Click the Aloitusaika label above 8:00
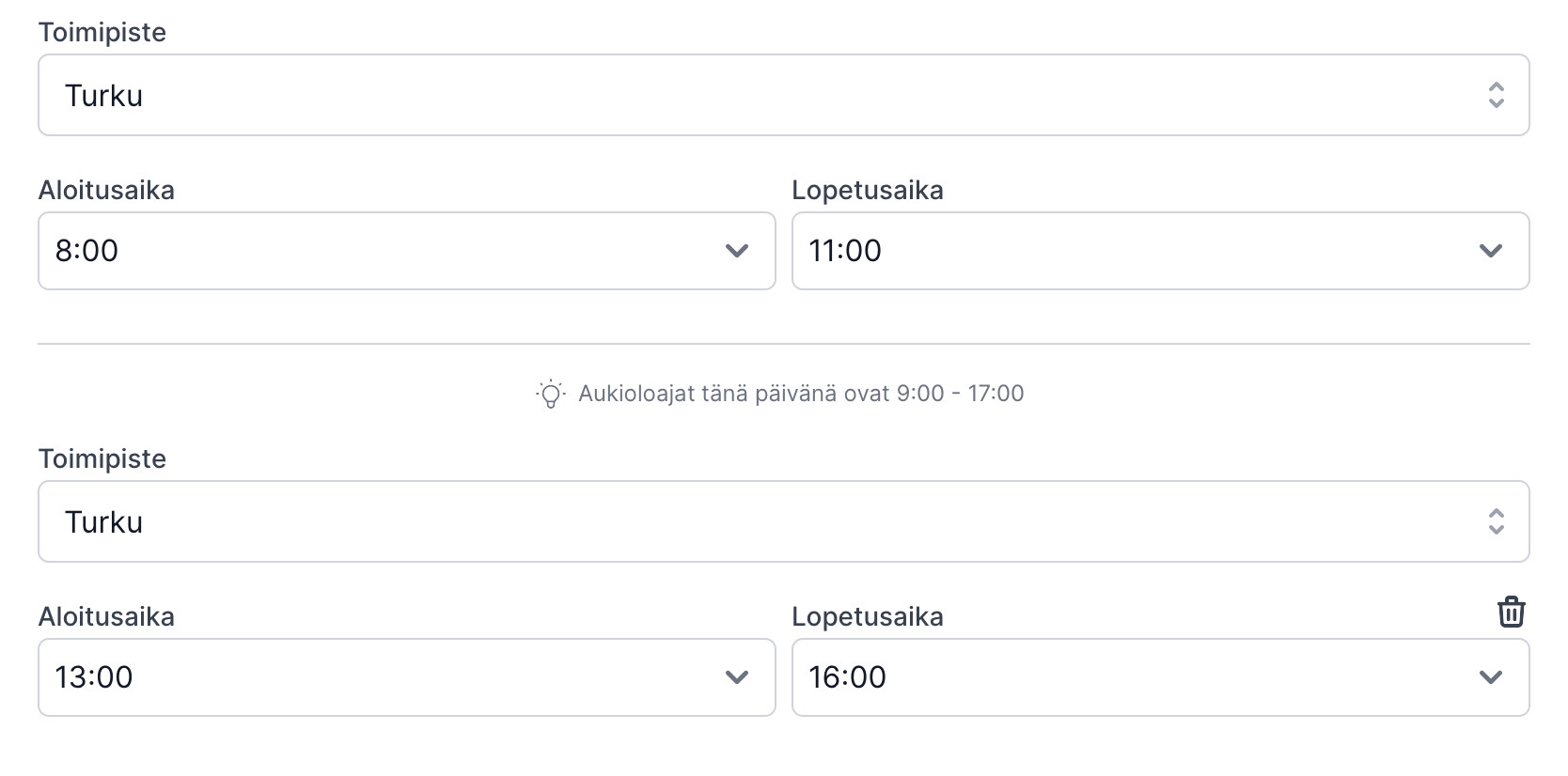1568x776 pixels. [106, 190]
